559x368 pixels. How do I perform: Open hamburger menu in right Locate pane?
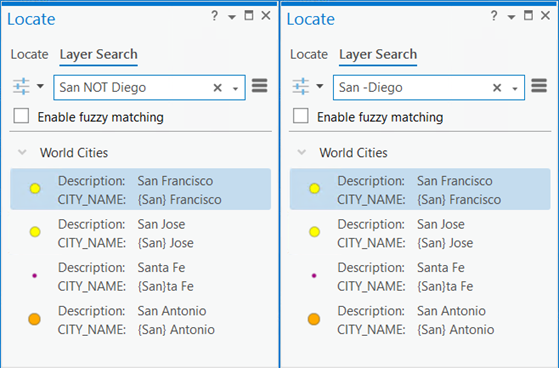[x=539, y=86]
